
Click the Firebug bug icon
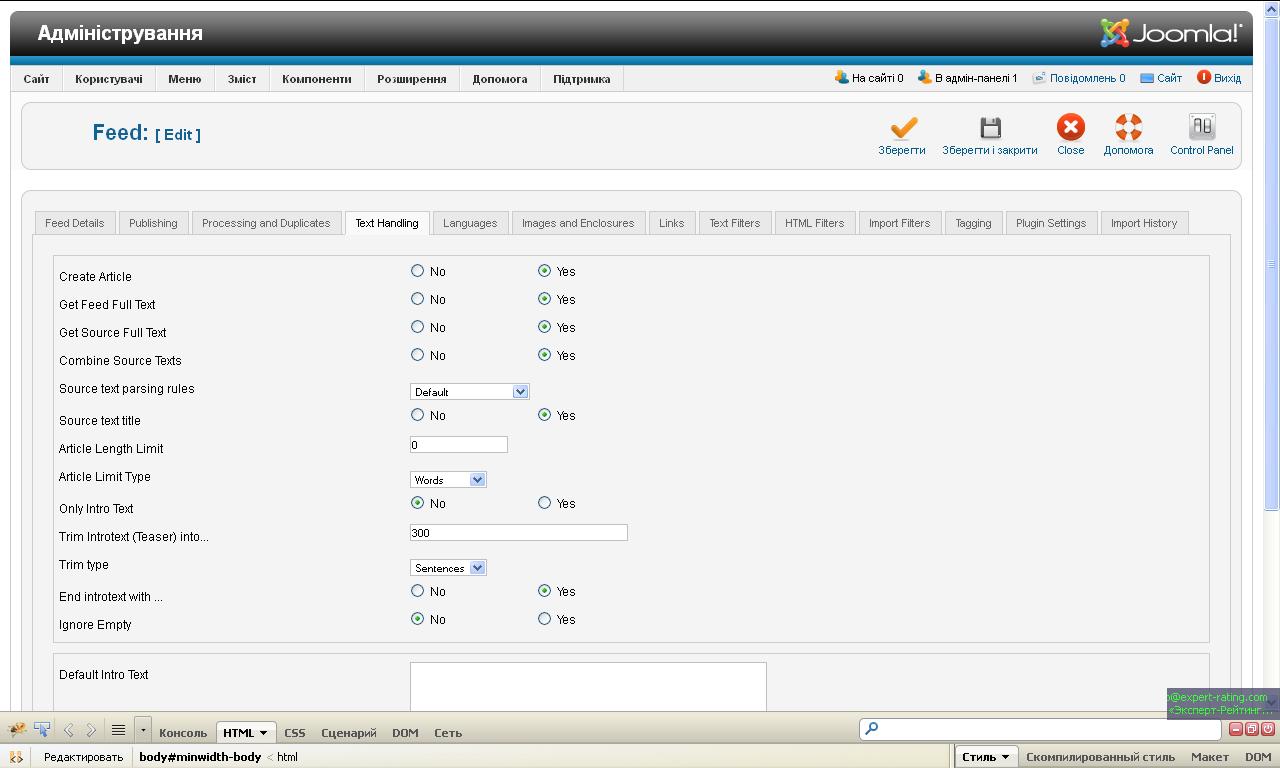coord(17,730)
